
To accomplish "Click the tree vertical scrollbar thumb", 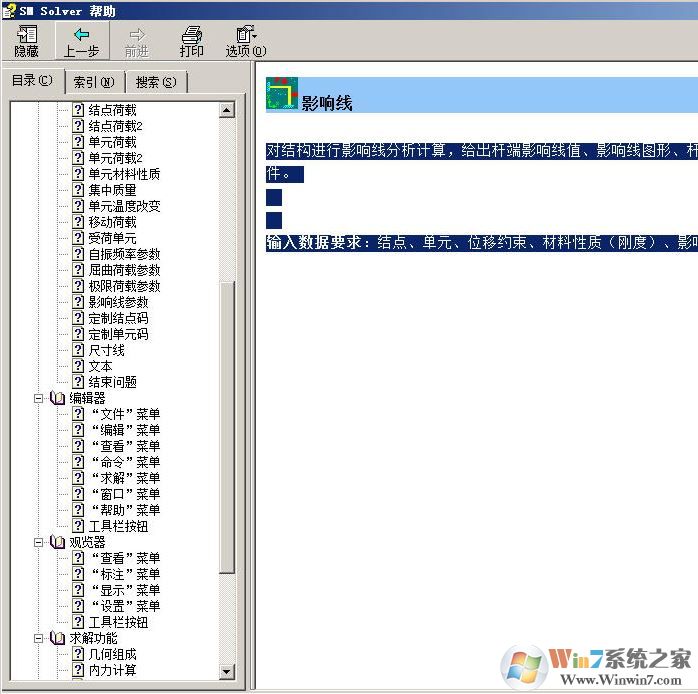I will [x=227, y=427].
